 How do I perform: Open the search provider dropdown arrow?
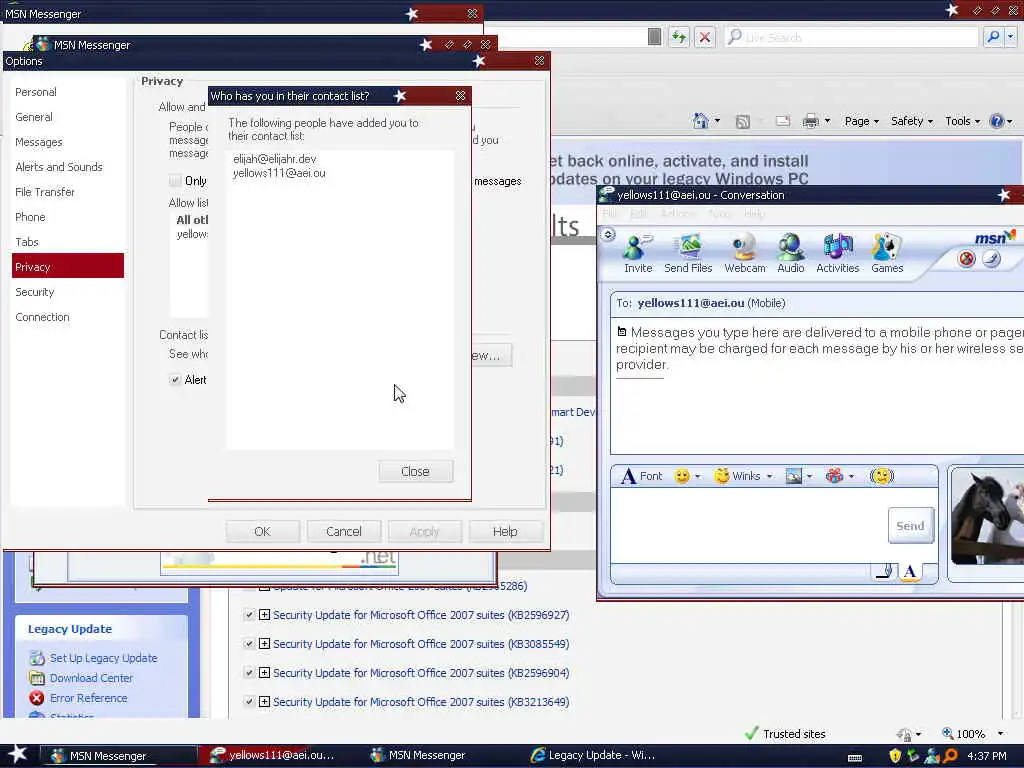pyautogui.click(x=1011, y=37)
